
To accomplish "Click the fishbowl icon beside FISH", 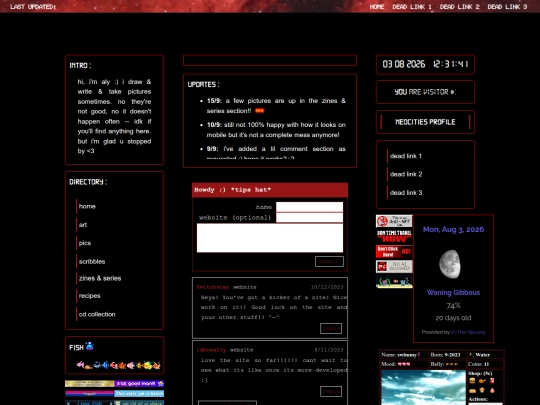I will coord(90,346).
